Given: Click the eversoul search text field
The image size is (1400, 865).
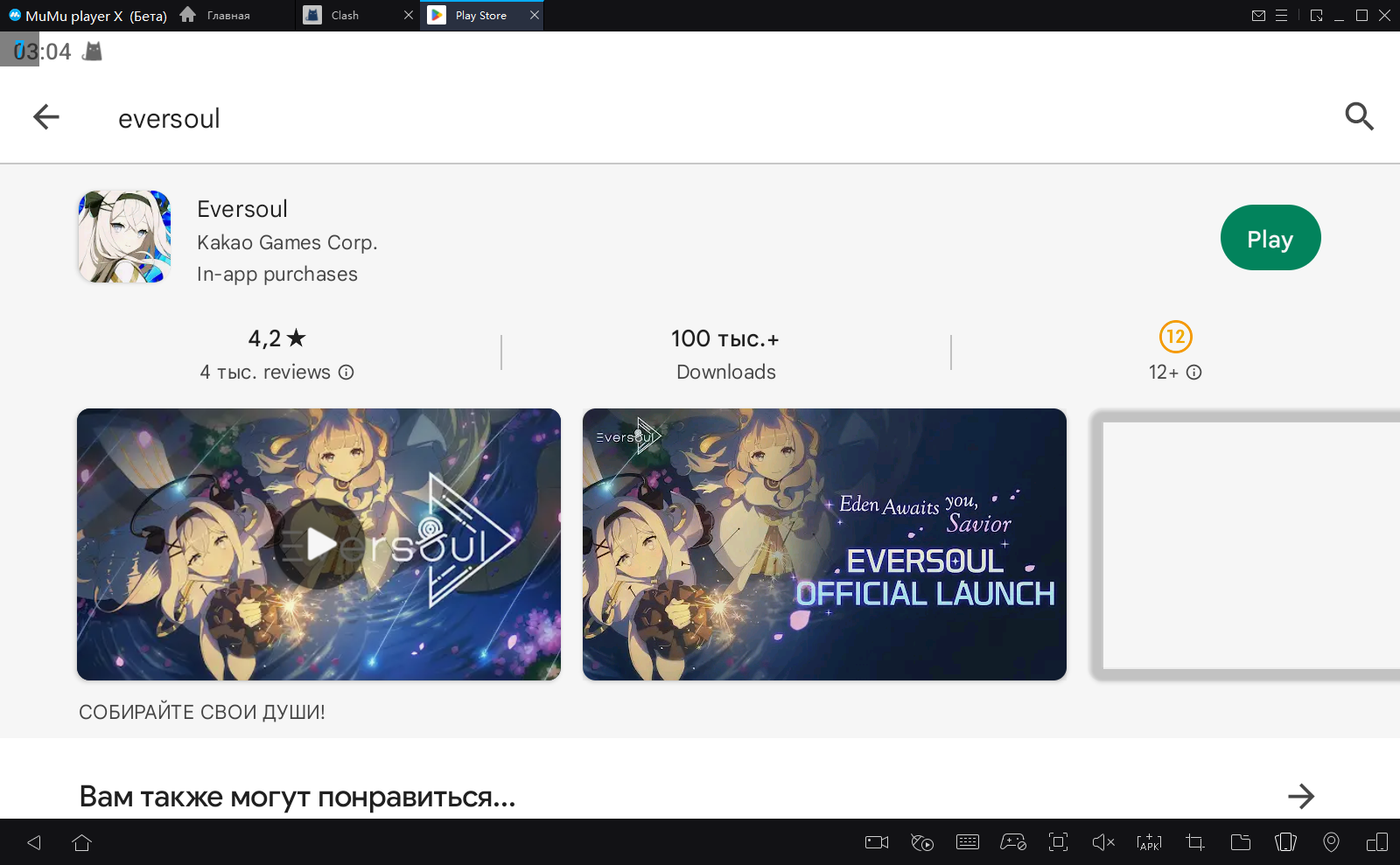Looking at the screenshot, I should pos(170,118).
